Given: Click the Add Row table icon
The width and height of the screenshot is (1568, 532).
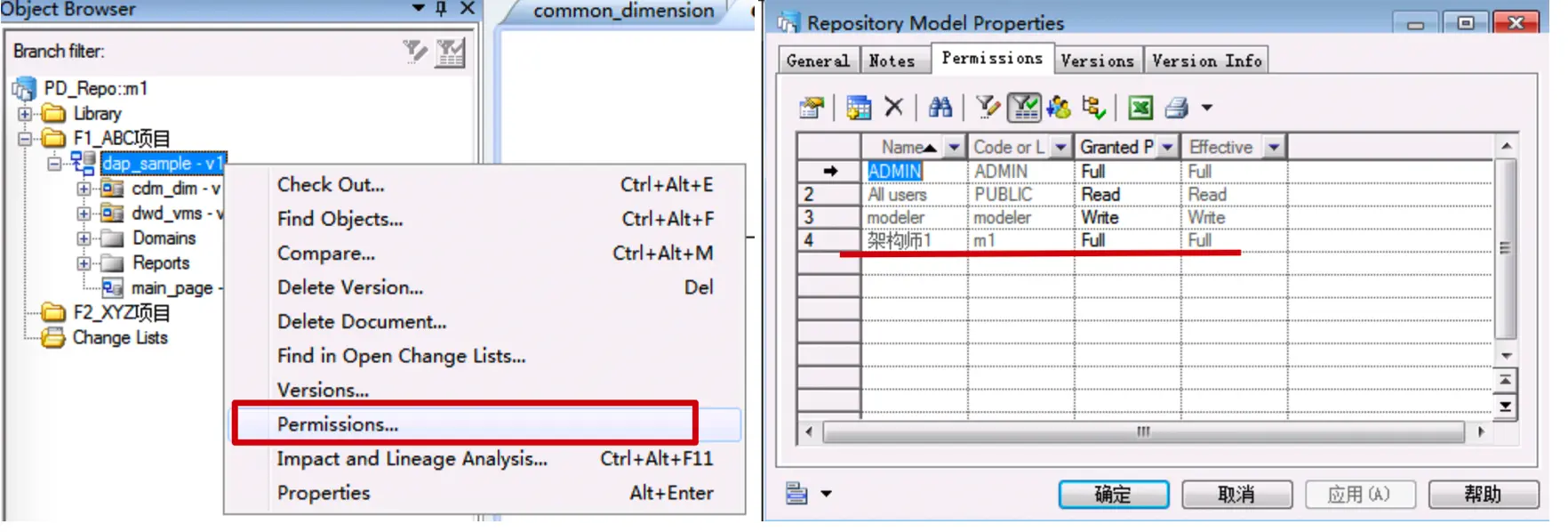Looking at the screenshot, I should pos(859,108).
